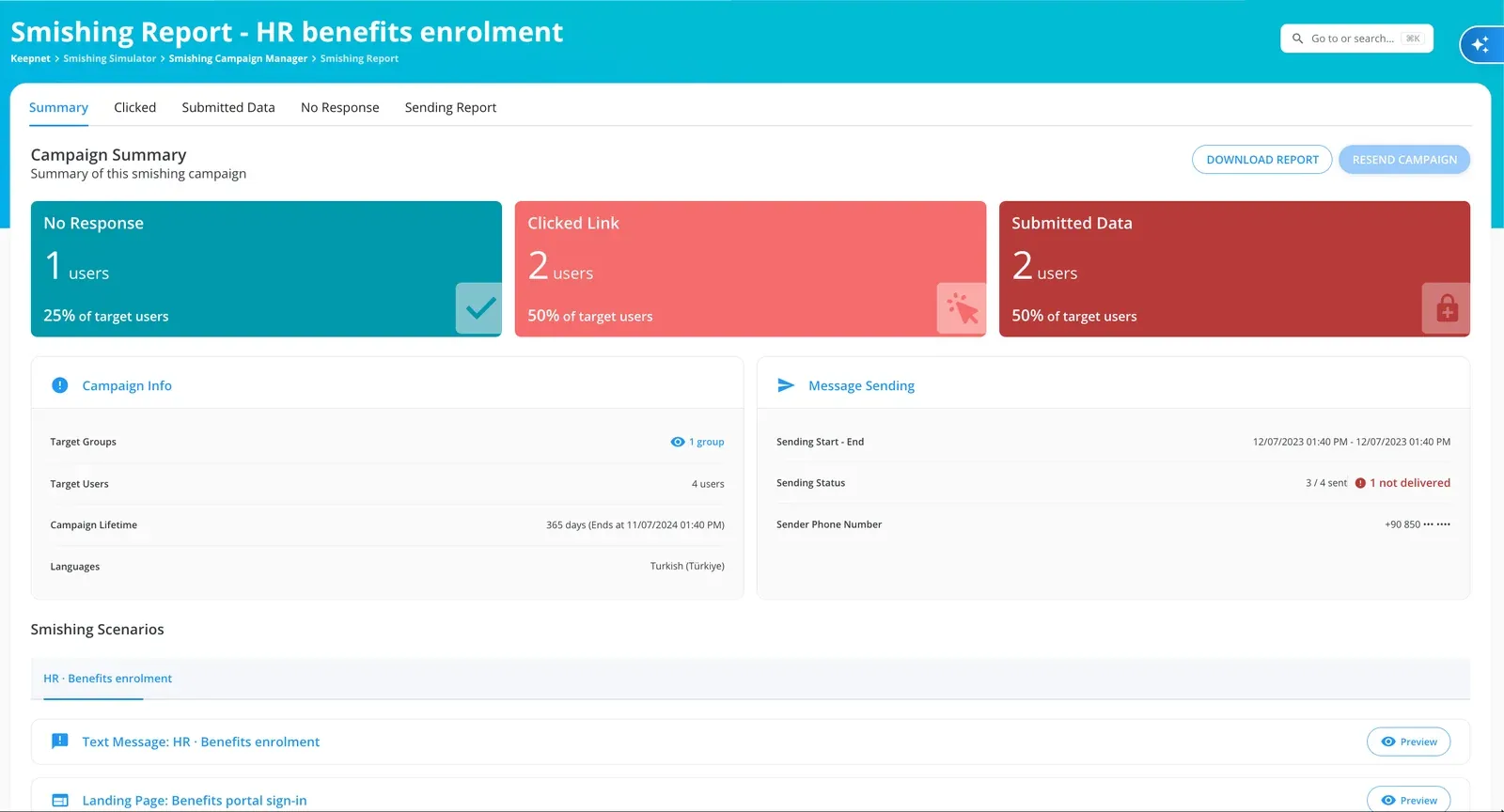Click the 1 group link
Viewport: 1504px width, 812px height.
706,442
